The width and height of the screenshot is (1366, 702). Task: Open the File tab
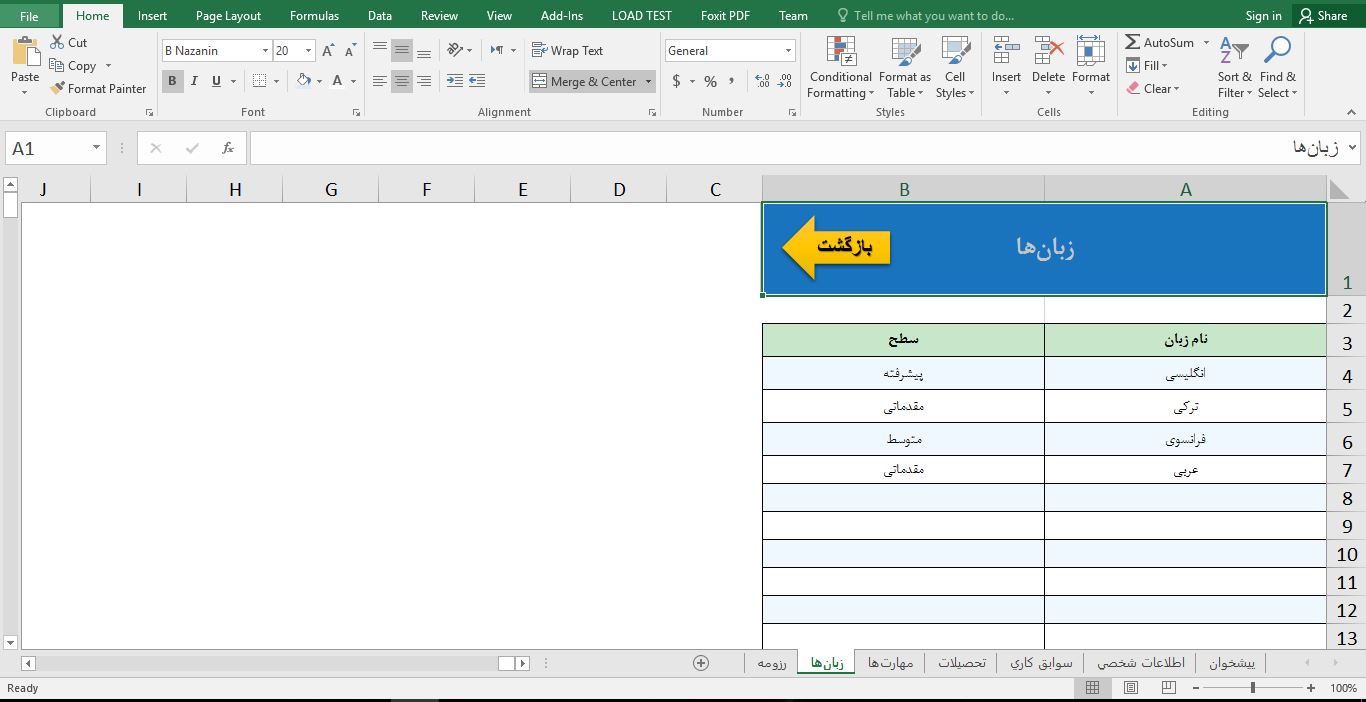pos(29,15)
